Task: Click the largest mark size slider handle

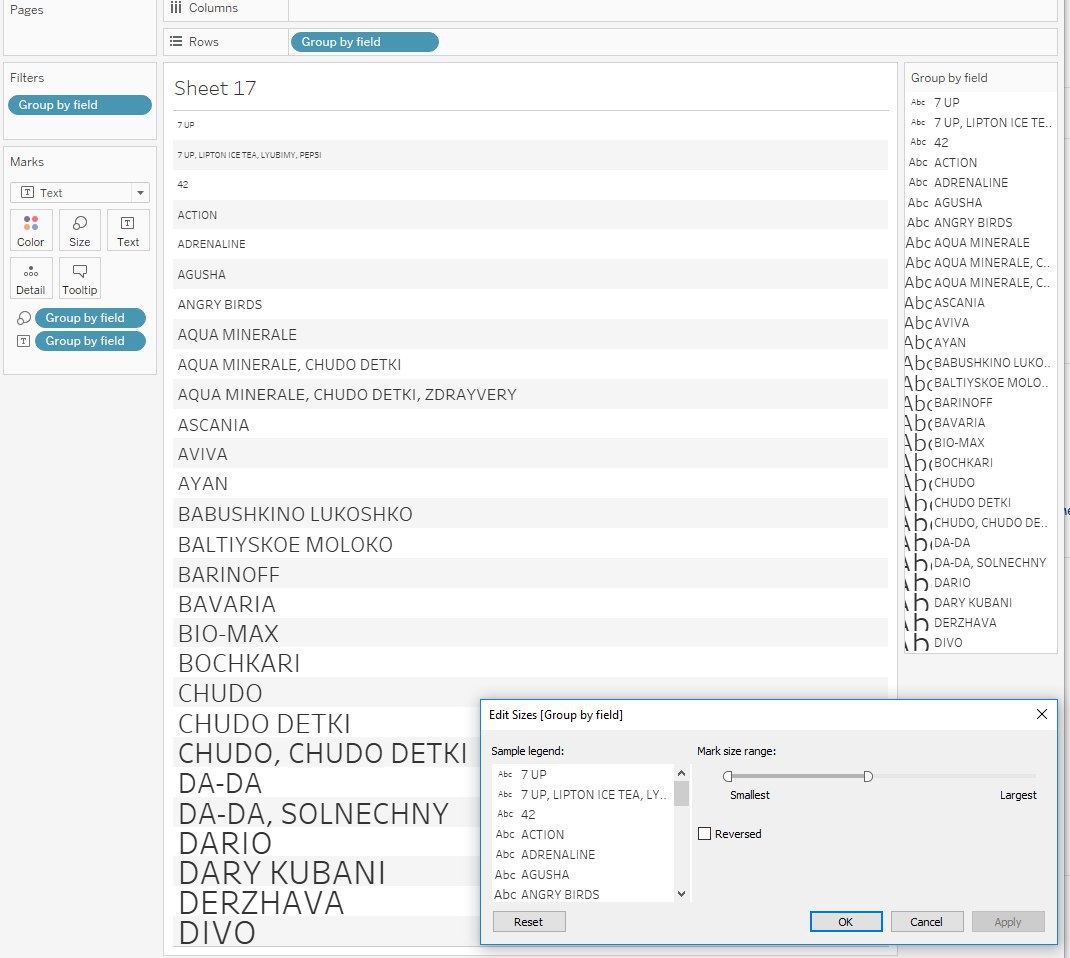Action: 867,776
